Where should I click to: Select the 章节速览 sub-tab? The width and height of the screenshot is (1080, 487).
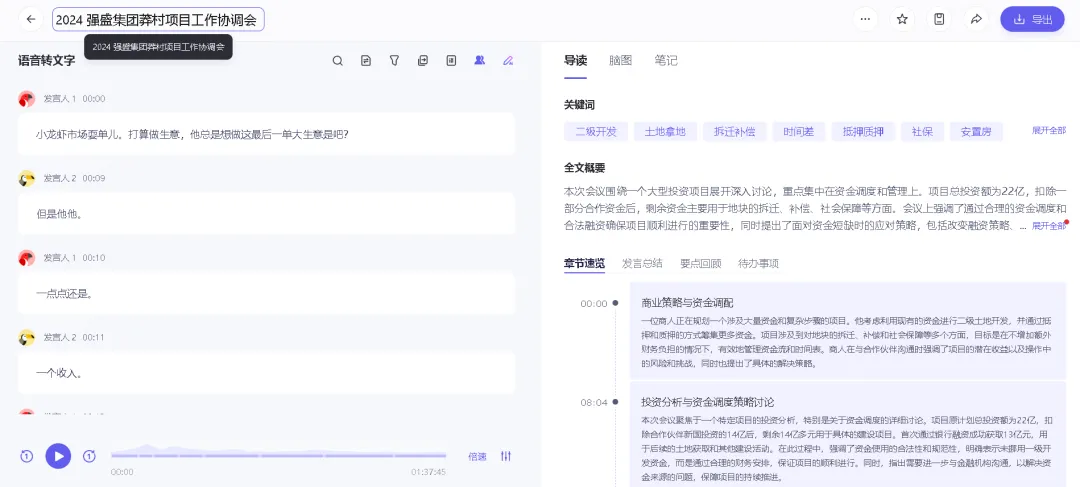585,263
